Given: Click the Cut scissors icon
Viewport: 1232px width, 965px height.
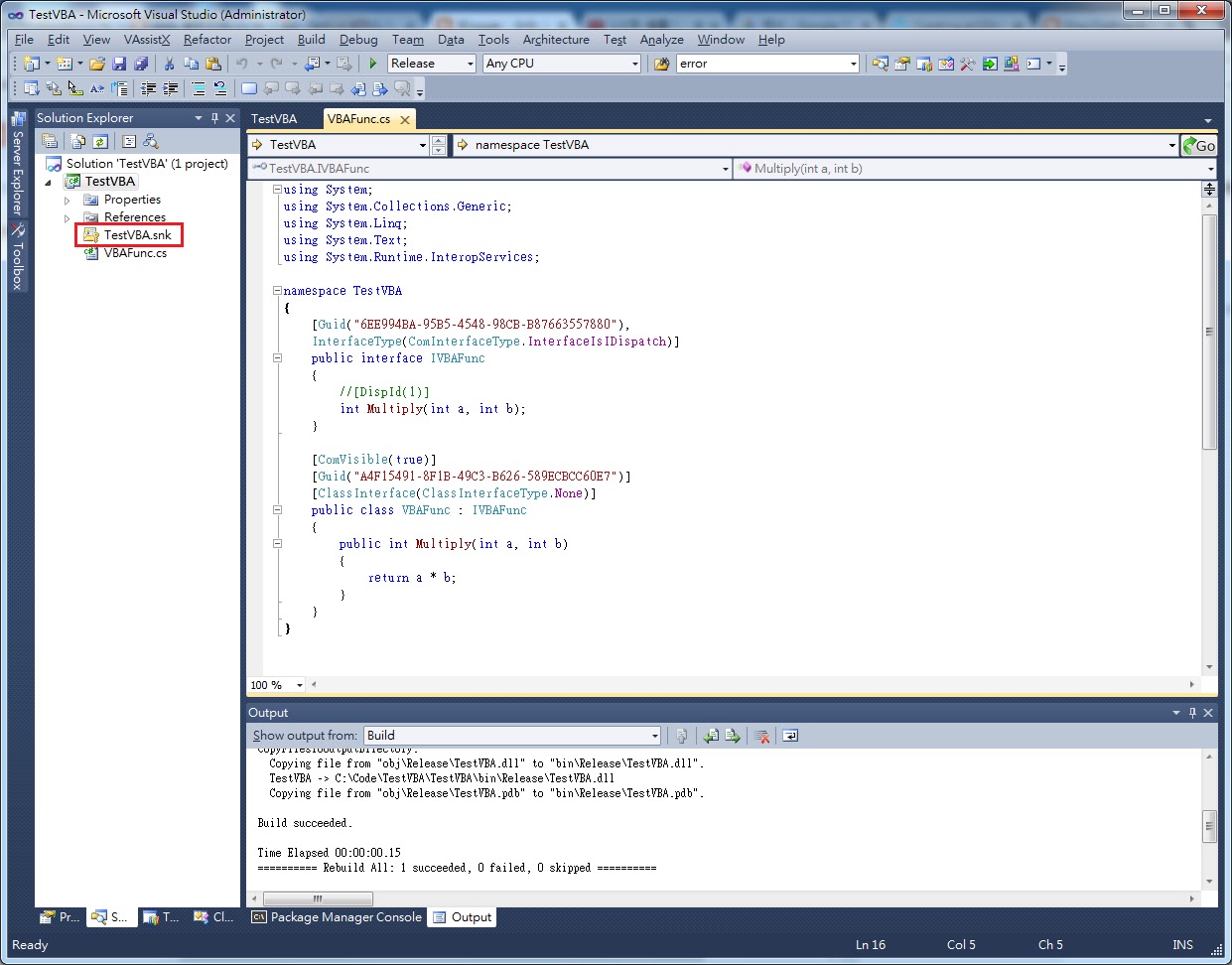Looking at the screenshot, I should (169, 64).
